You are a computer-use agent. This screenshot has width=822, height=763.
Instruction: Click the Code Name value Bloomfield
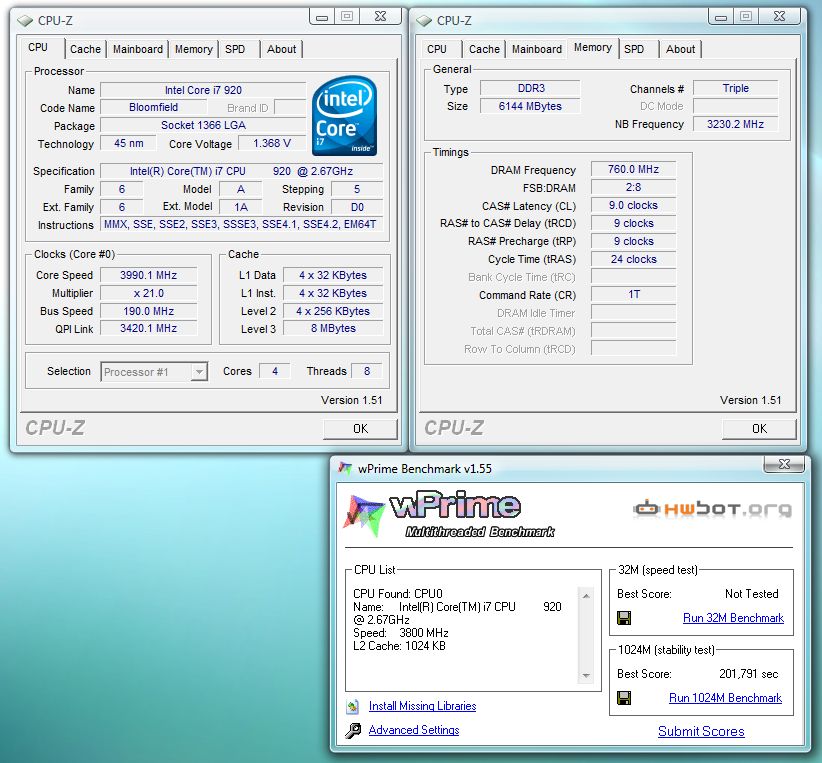pos(154,108)
